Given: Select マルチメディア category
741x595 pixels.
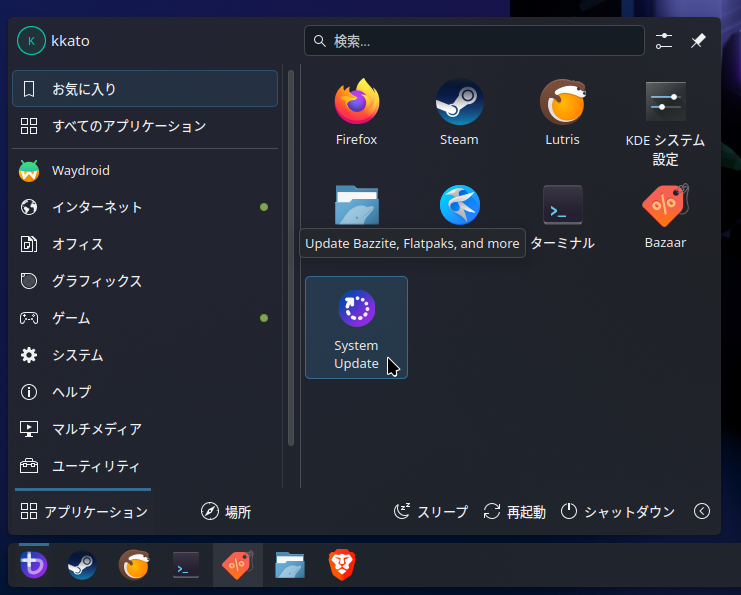Looking at the screenshot, I should (145, 429).
